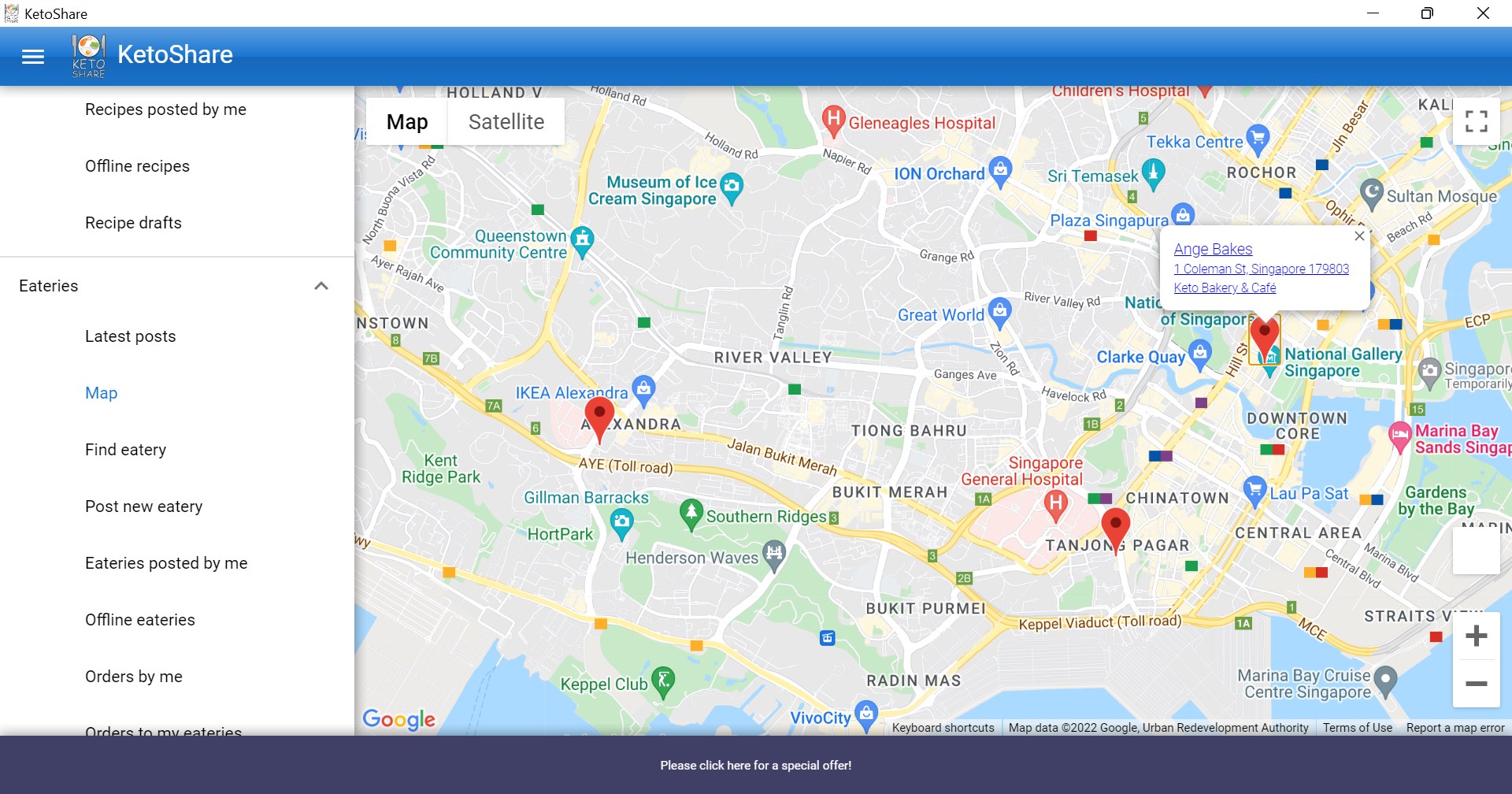Click the Southern Ridges park pin

[x=691, y=514]
